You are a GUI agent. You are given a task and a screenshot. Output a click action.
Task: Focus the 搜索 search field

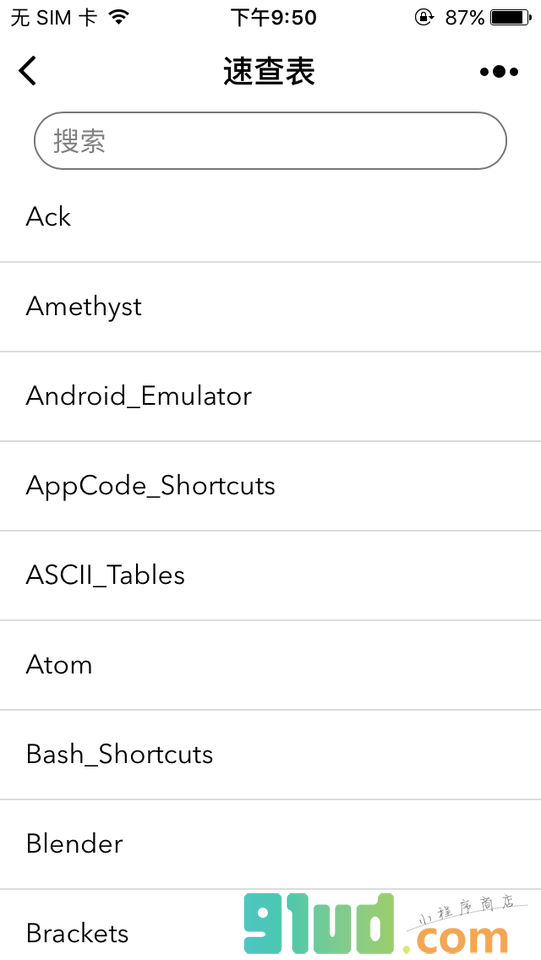[270, 141]
